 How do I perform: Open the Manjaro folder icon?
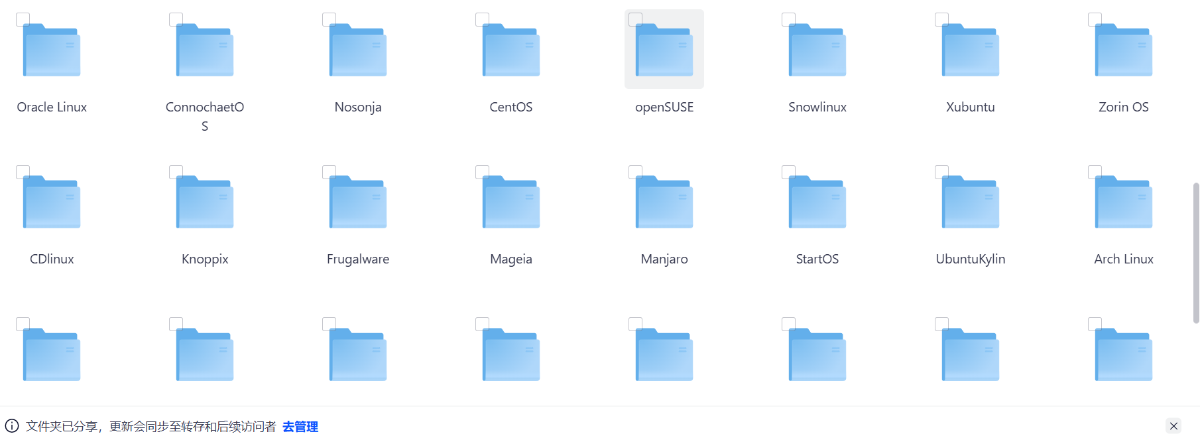coord(664,202)
